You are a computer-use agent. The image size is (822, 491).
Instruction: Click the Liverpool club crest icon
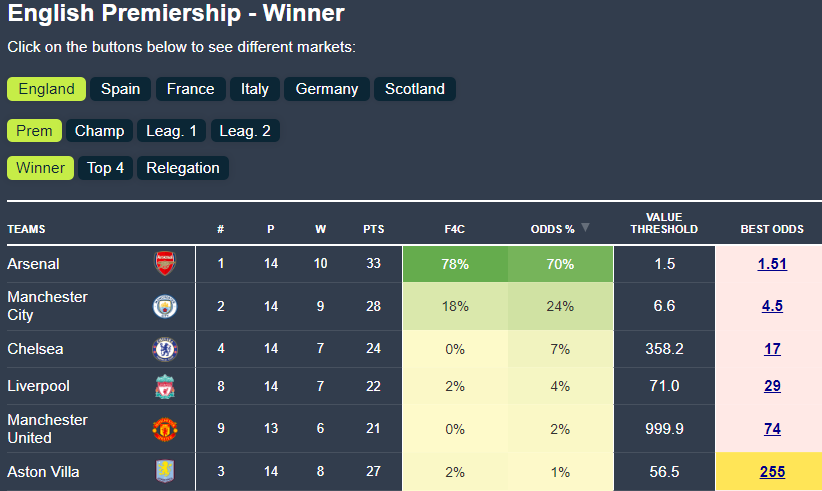(164, 386)
